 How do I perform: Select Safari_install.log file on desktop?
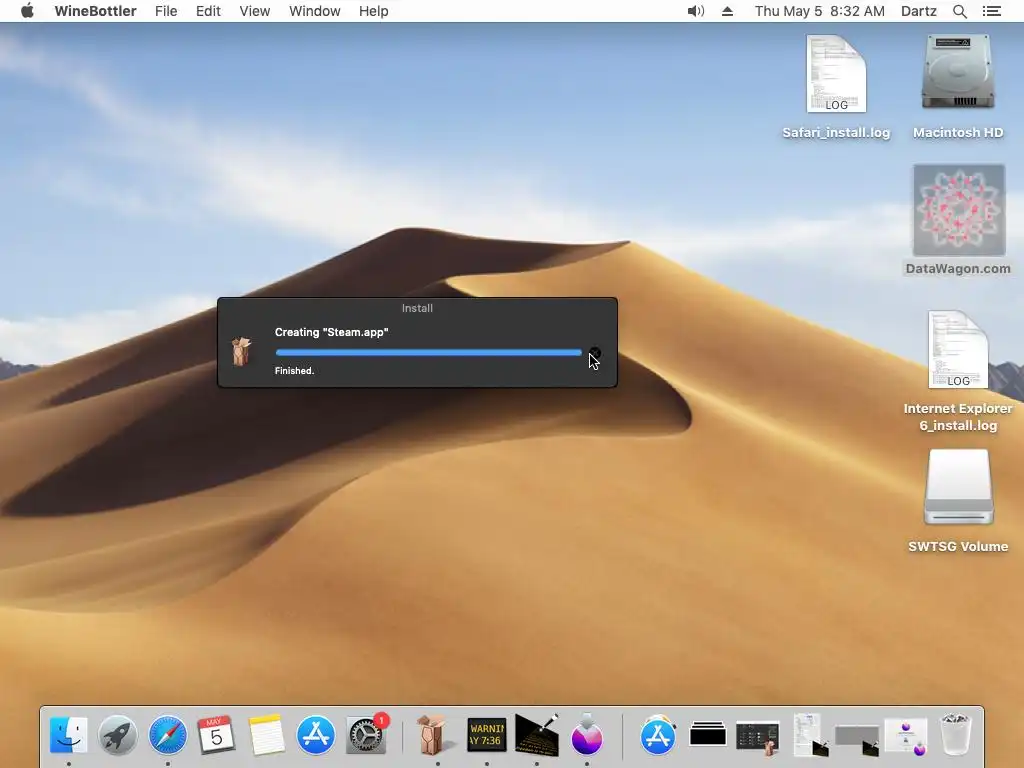(x=836, y=87)
